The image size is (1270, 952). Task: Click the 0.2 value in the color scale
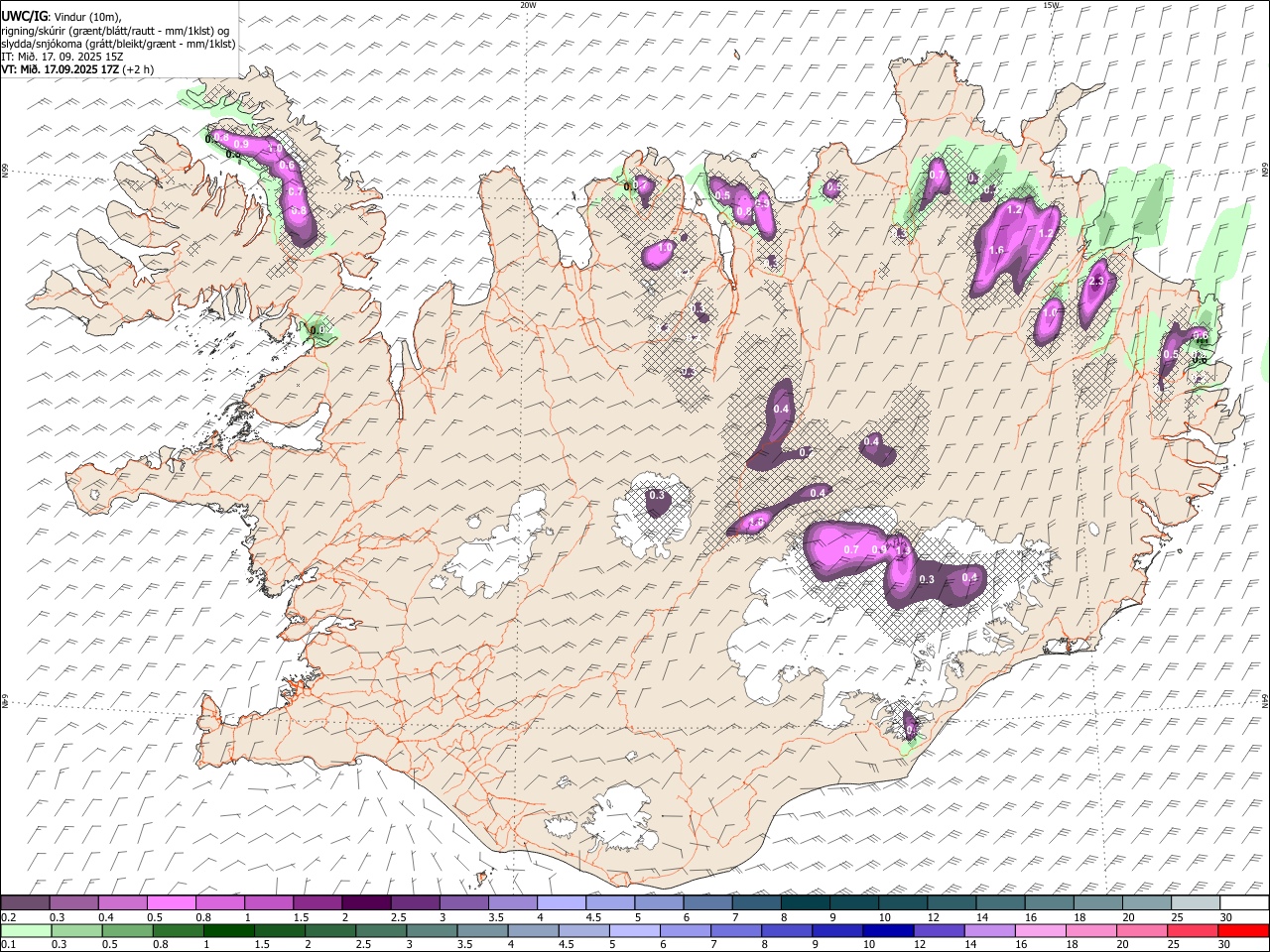(10, 917)
